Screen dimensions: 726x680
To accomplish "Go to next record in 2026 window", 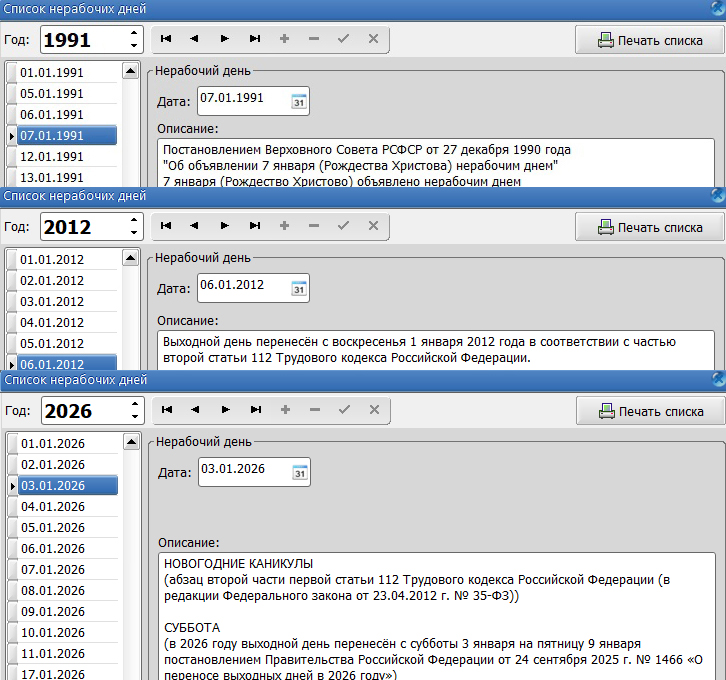I will click(x=224, y=410).
